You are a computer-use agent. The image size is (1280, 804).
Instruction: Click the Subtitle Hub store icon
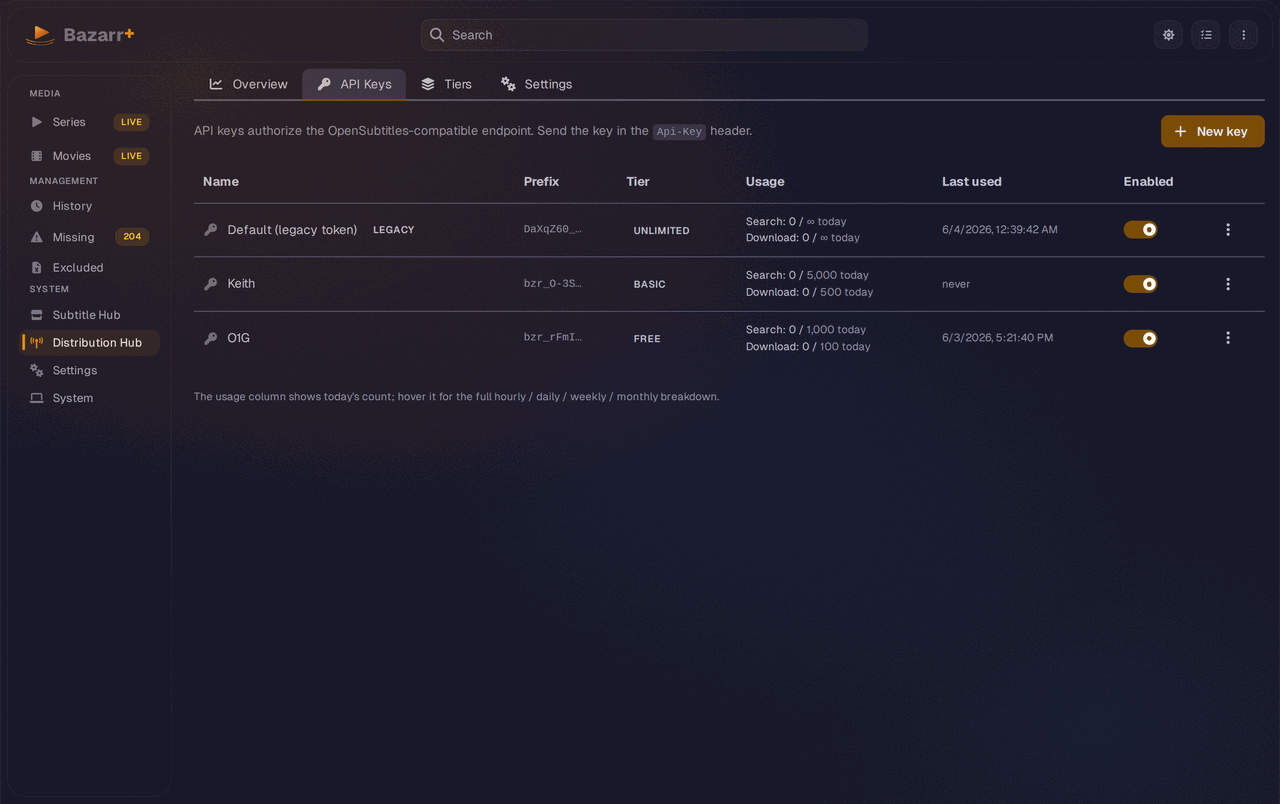[37, 315]
